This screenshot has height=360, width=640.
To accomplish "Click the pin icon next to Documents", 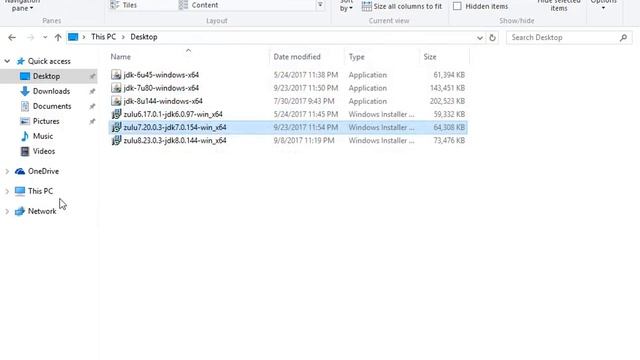I will tap(92, 107).
